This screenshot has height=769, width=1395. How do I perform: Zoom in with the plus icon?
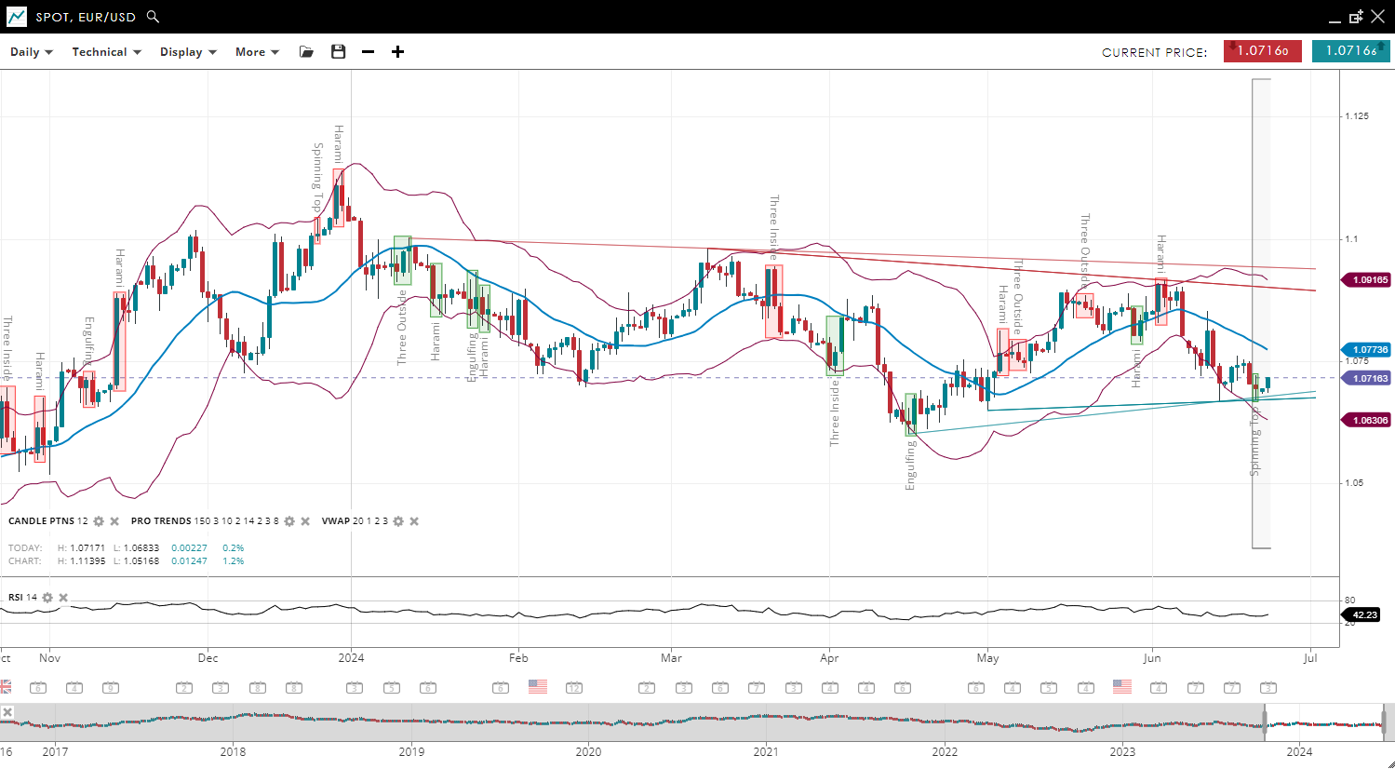(x=398, y=52)
